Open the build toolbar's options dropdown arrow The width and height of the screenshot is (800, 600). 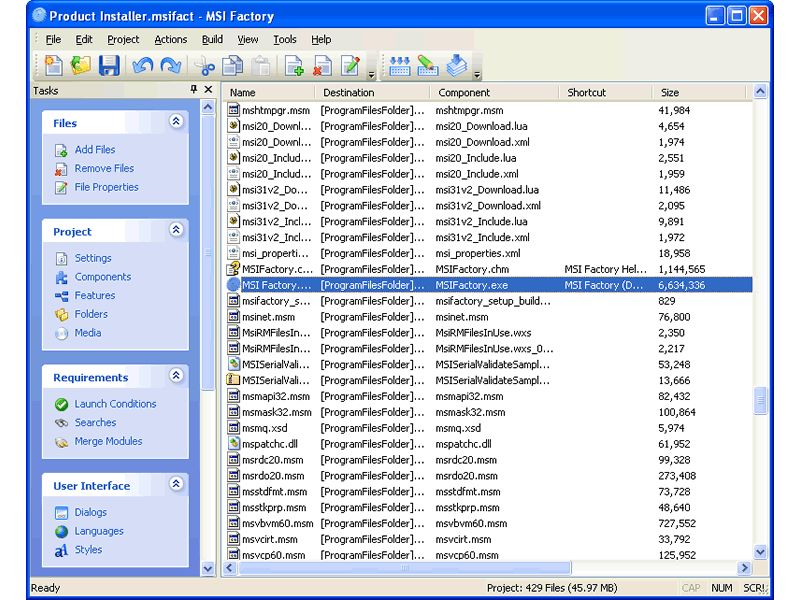(x=477, y=74)
